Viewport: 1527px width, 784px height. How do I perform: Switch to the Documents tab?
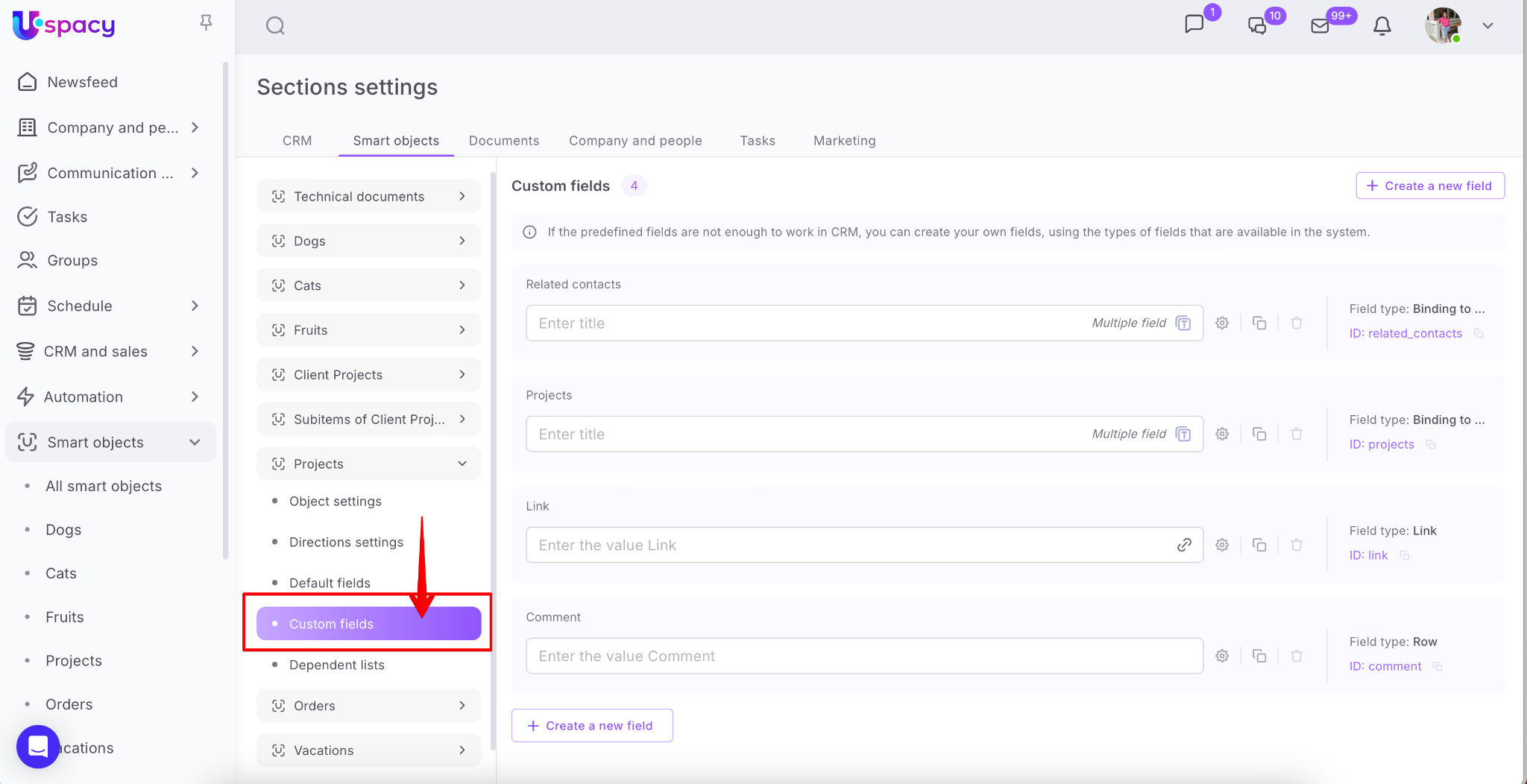pyautogui.click(x=503, y=141)
